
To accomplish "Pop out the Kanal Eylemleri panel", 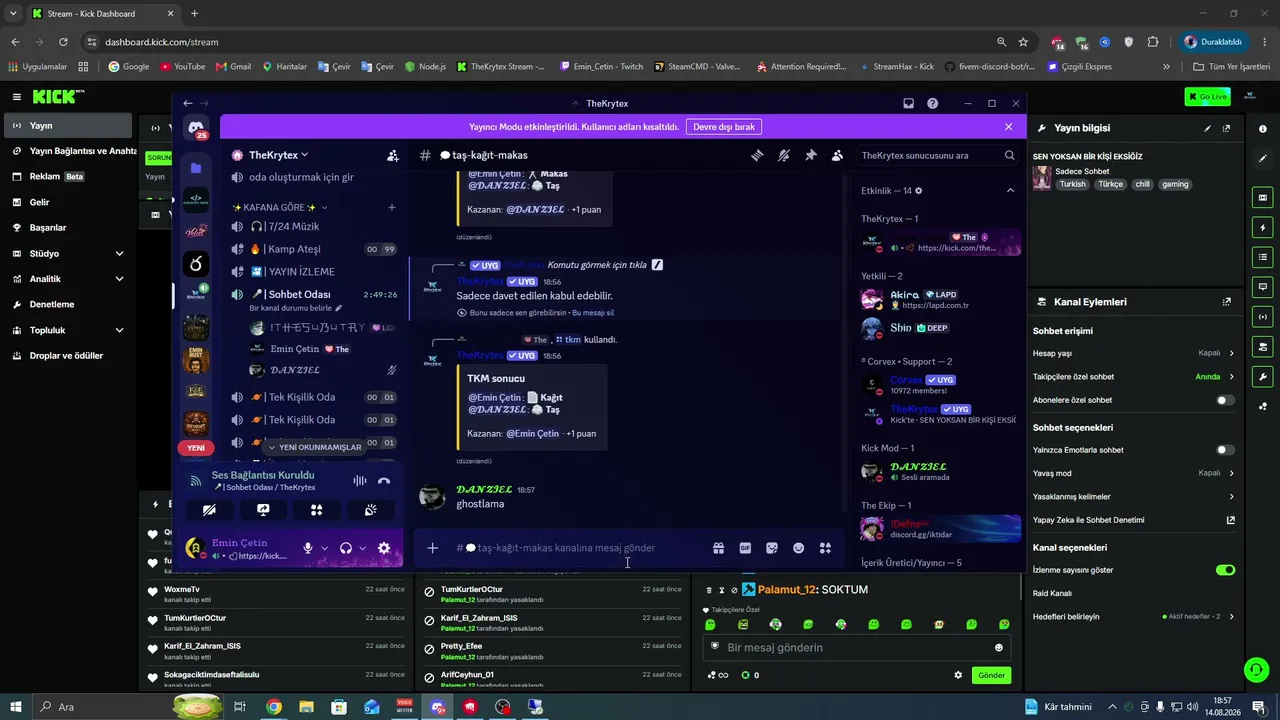I will [1227, 302].
